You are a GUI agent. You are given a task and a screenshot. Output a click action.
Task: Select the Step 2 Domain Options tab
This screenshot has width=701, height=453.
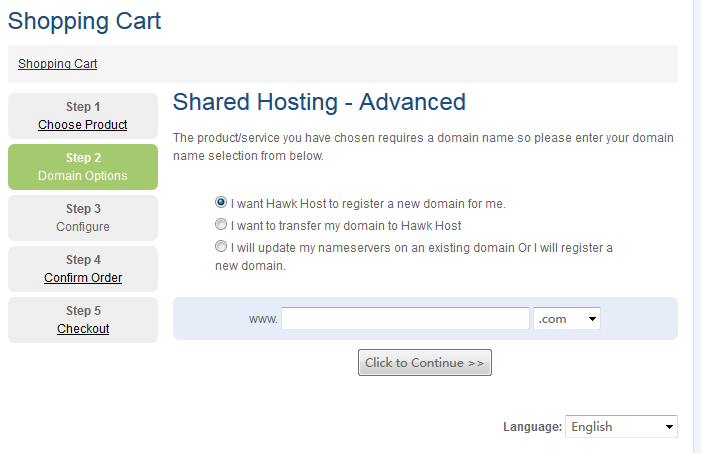click(83, 167)
